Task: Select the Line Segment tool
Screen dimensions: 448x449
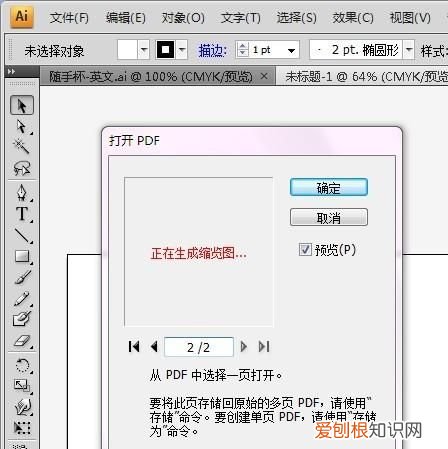Action: [x=23, y=235]
